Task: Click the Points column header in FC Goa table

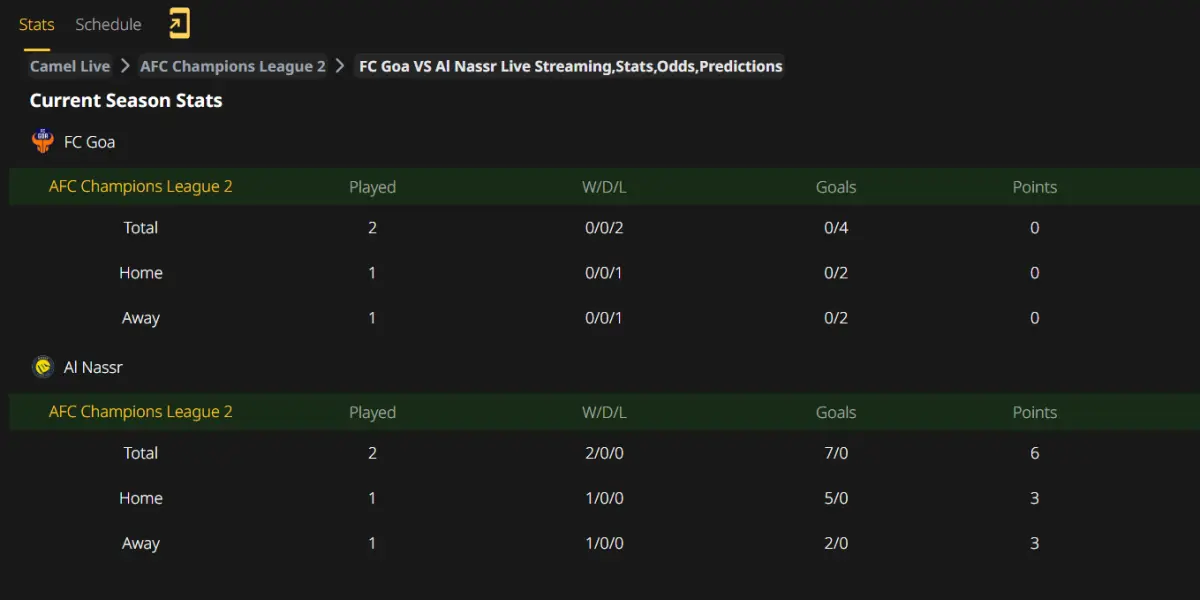Action: point(1034,187)
